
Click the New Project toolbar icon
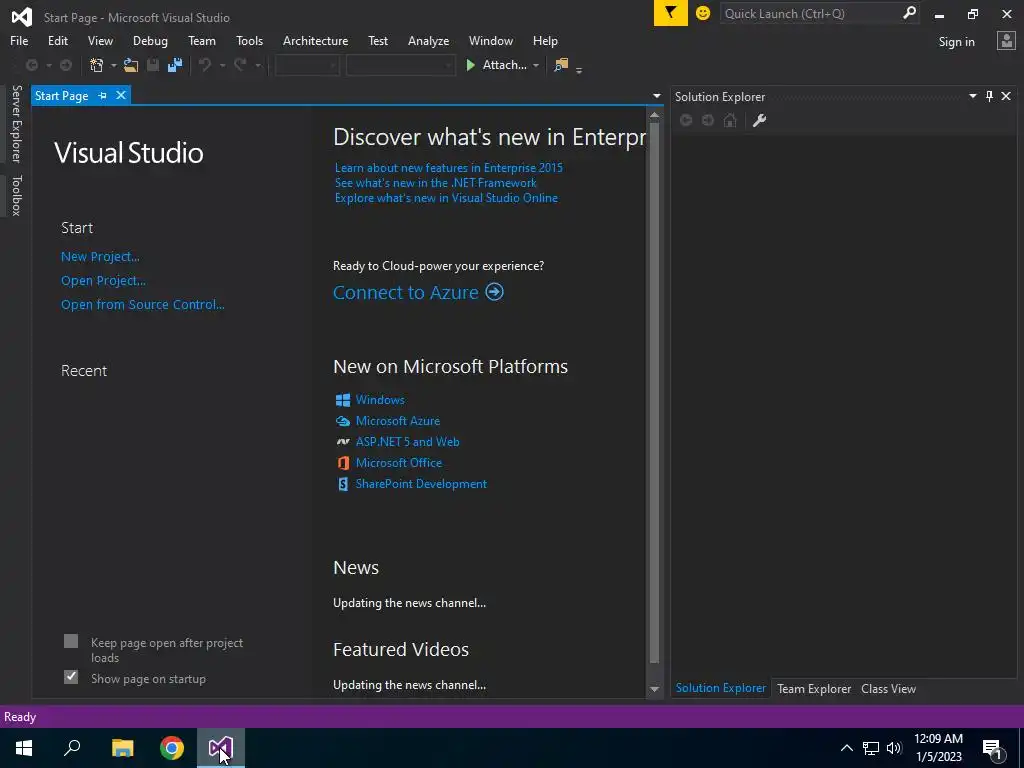tap(97, 65)
